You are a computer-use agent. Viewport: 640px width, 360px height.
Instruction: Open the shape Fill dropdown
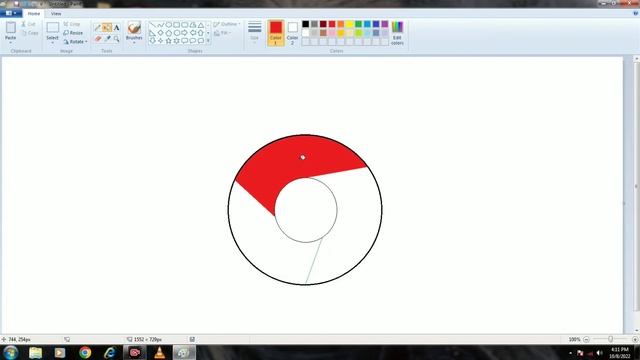tap(222, 33)
